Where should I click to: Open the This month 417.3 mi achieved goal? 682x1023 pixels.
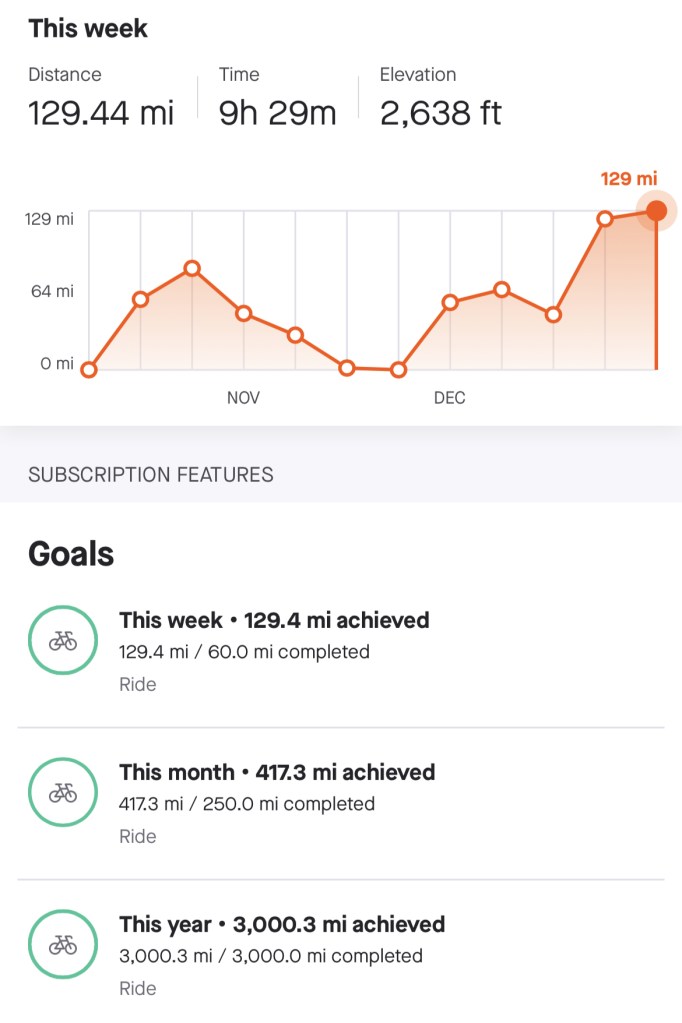tap(277, 772)
